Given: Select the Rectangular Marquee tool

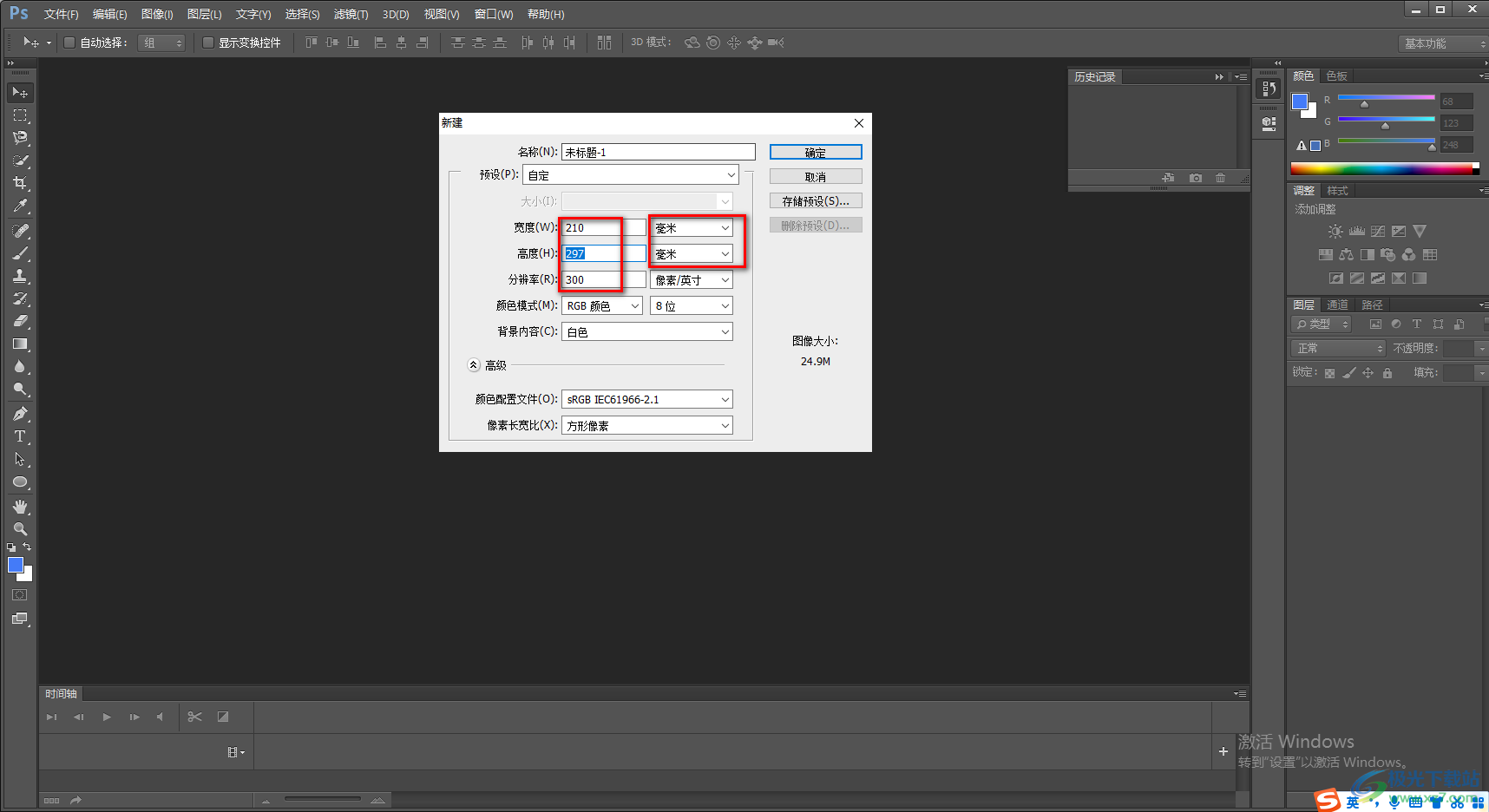Looking at the screenshot, I should (20, 115).
